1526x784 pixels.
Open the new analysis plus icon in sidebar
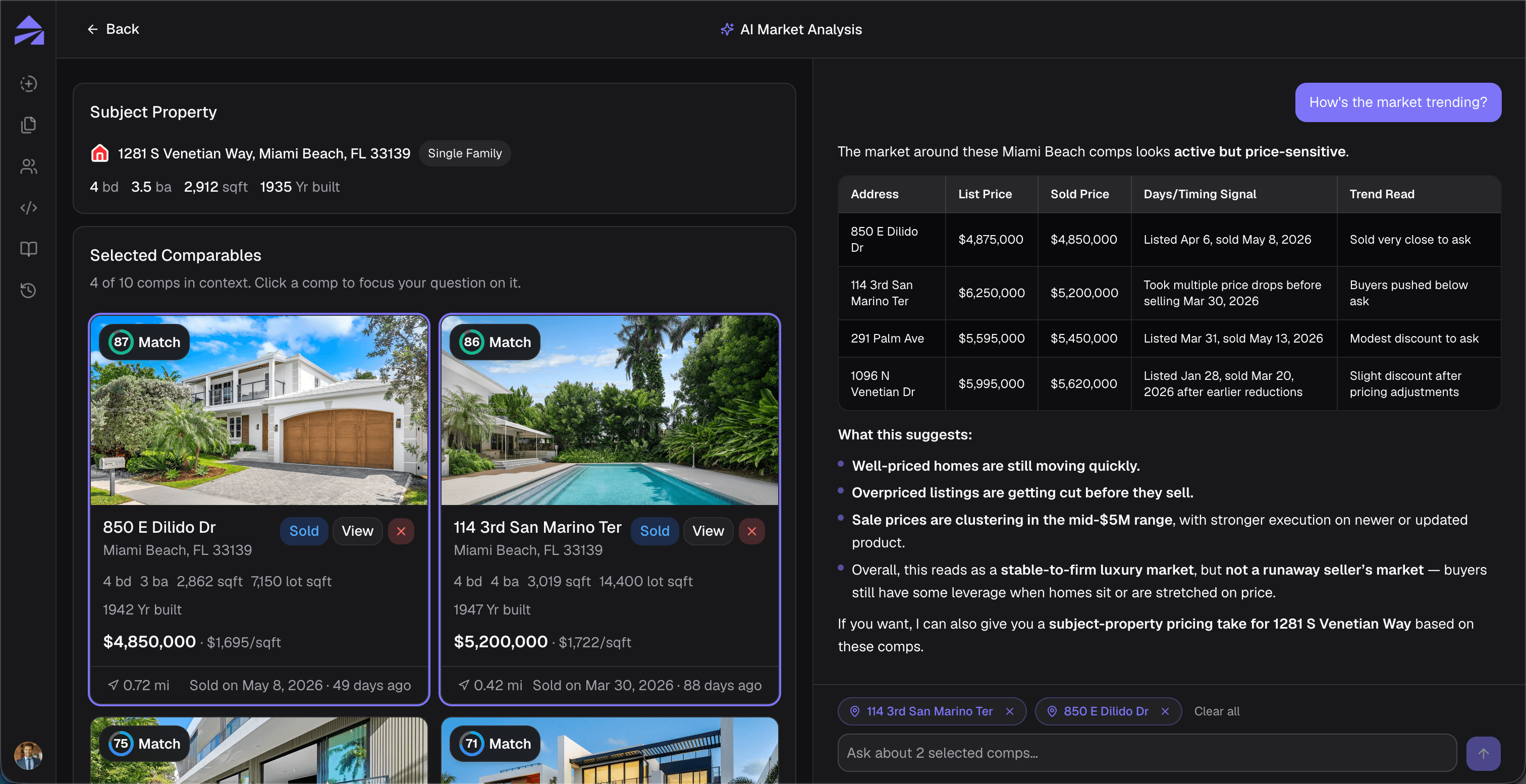click(x=28, y=83)
